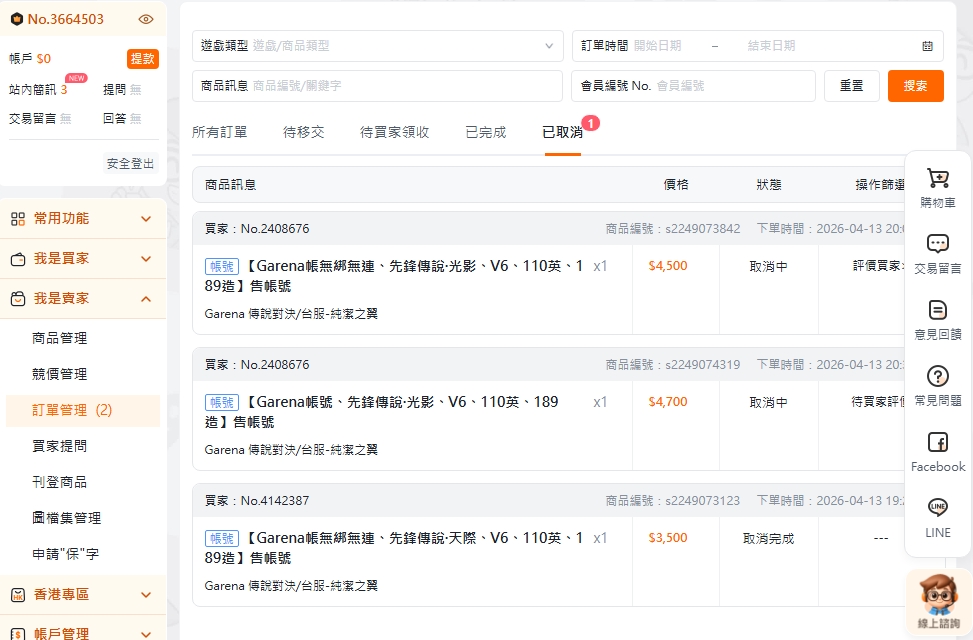Open 商品管理 in the sidebar
973x640 pixels.
[x=60, y=338]
